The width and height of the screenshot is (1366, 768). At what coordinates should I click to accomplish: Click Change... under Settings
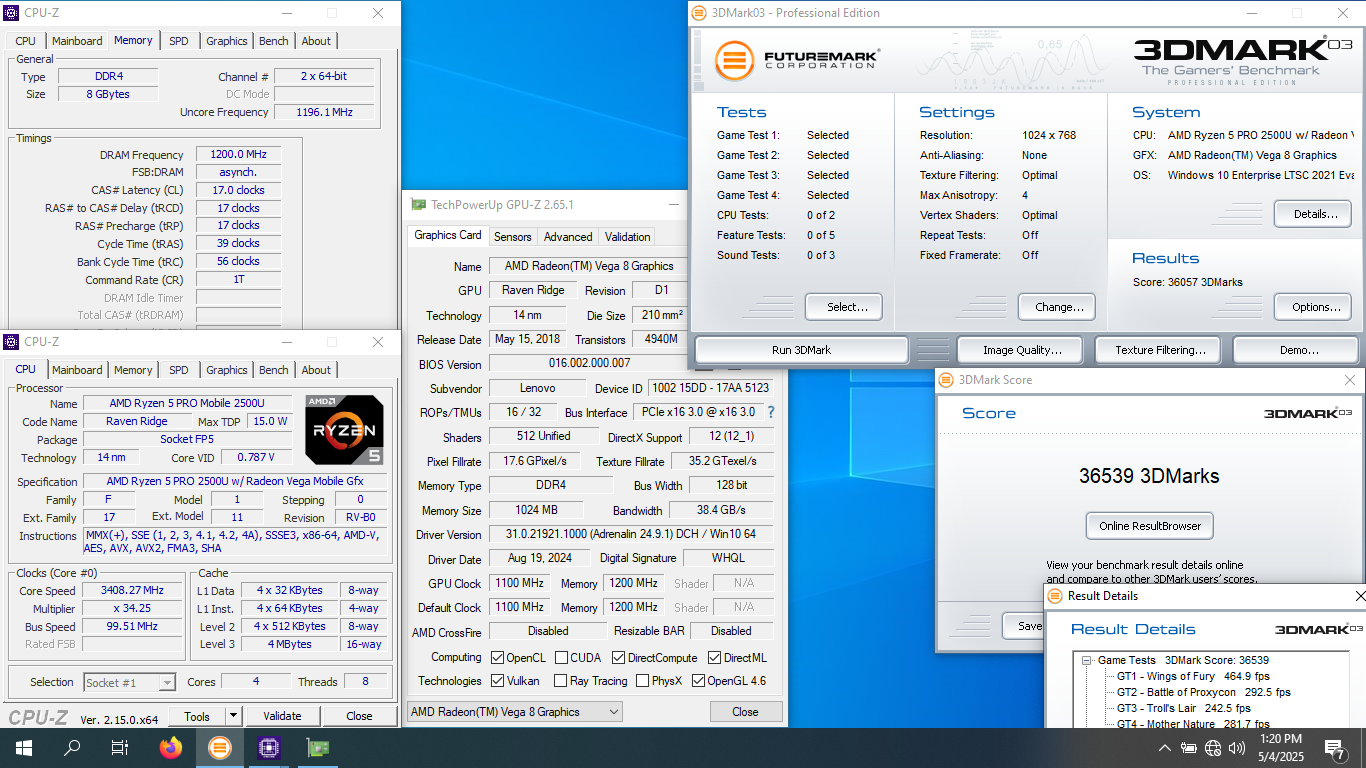tap(1057, 307)
